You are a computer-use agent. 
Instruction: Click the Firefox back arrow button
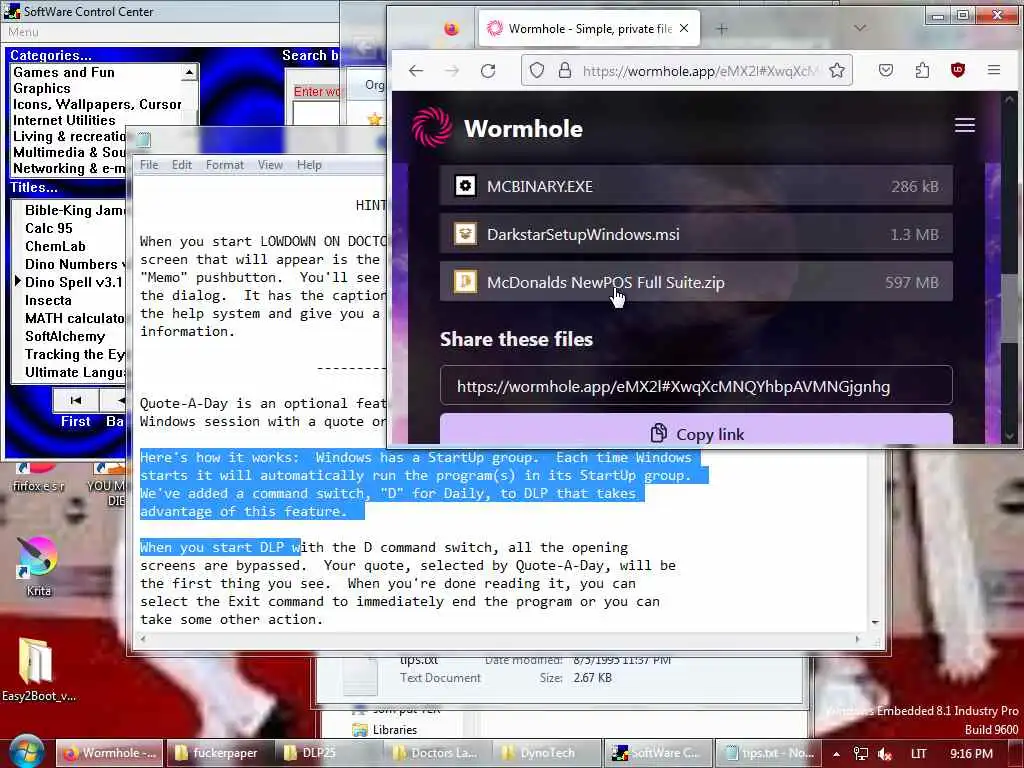click(416, 71)
